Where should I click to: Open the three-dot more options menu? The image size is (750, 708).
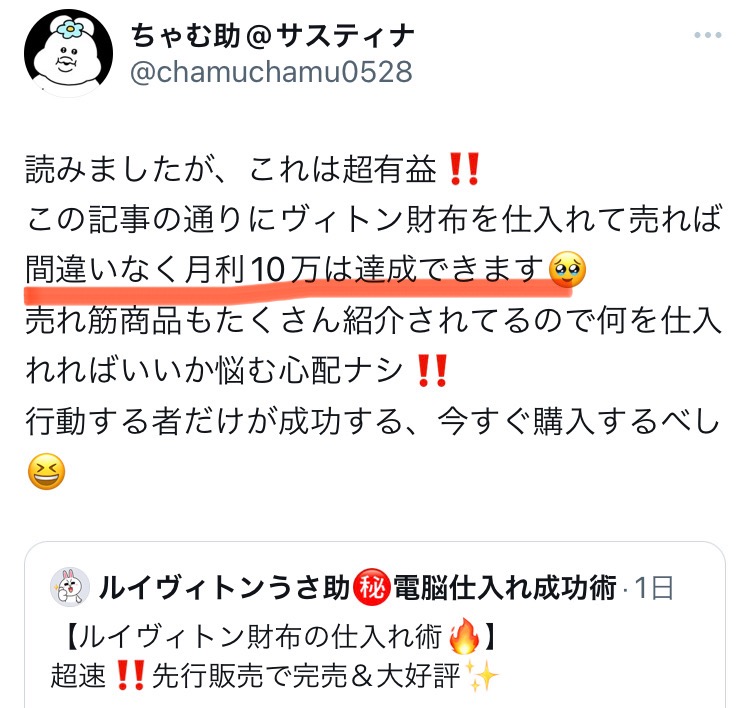tap(707, 35)
